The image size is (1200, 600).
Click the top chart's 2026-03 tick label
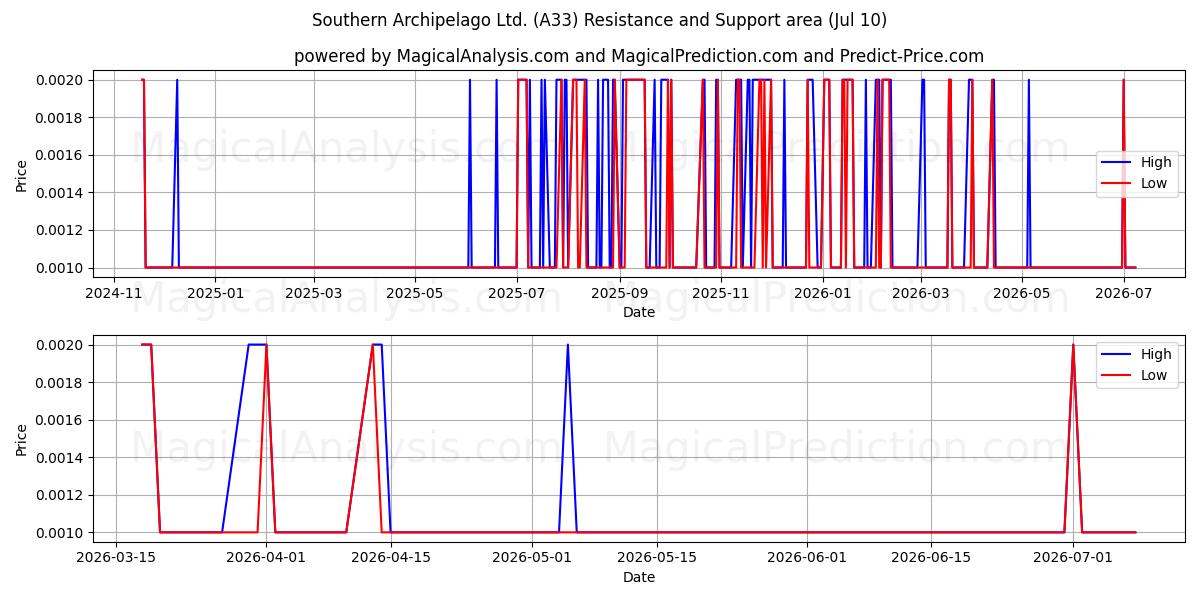point(921,293)
